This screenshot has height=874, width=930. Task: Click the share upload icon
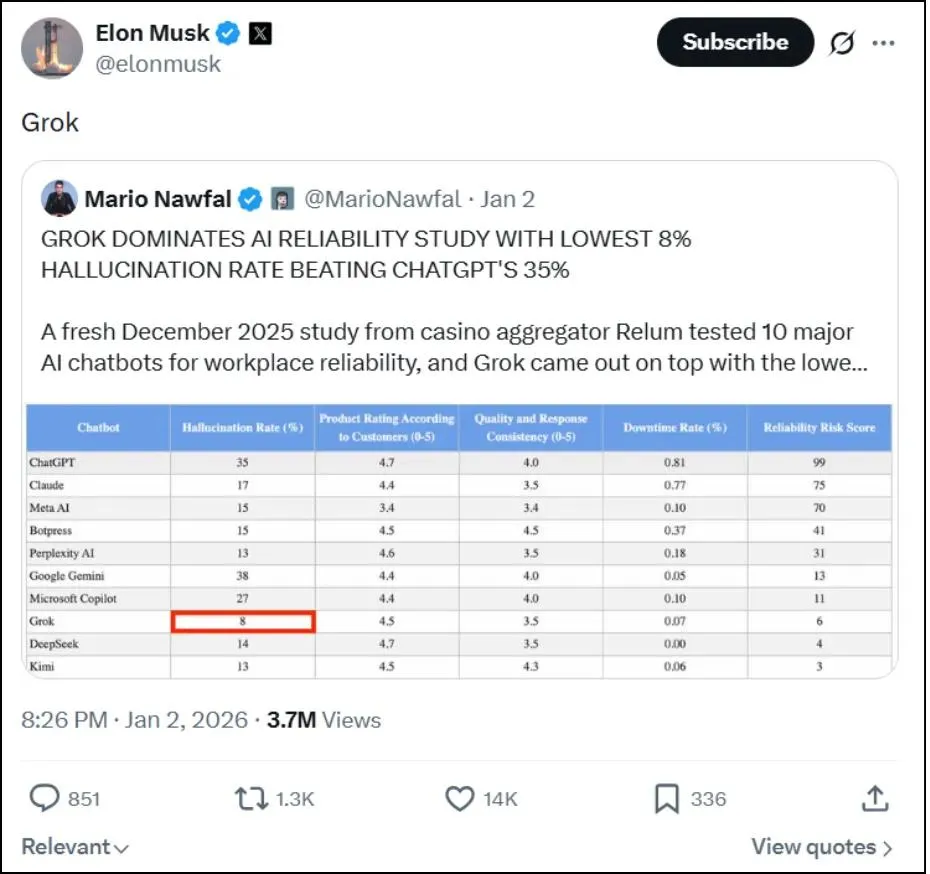[875, 798]
